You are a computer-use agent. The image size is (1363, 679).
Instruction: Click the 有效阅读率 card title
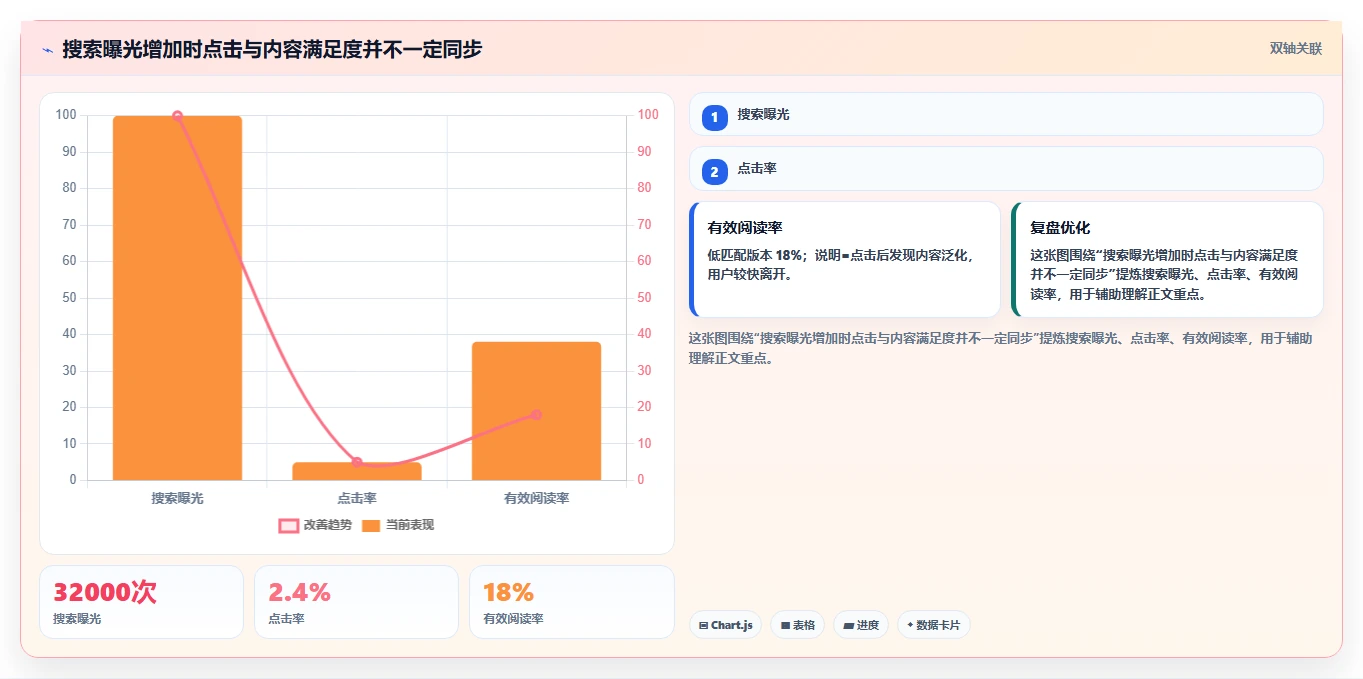[x=744, y=228]
